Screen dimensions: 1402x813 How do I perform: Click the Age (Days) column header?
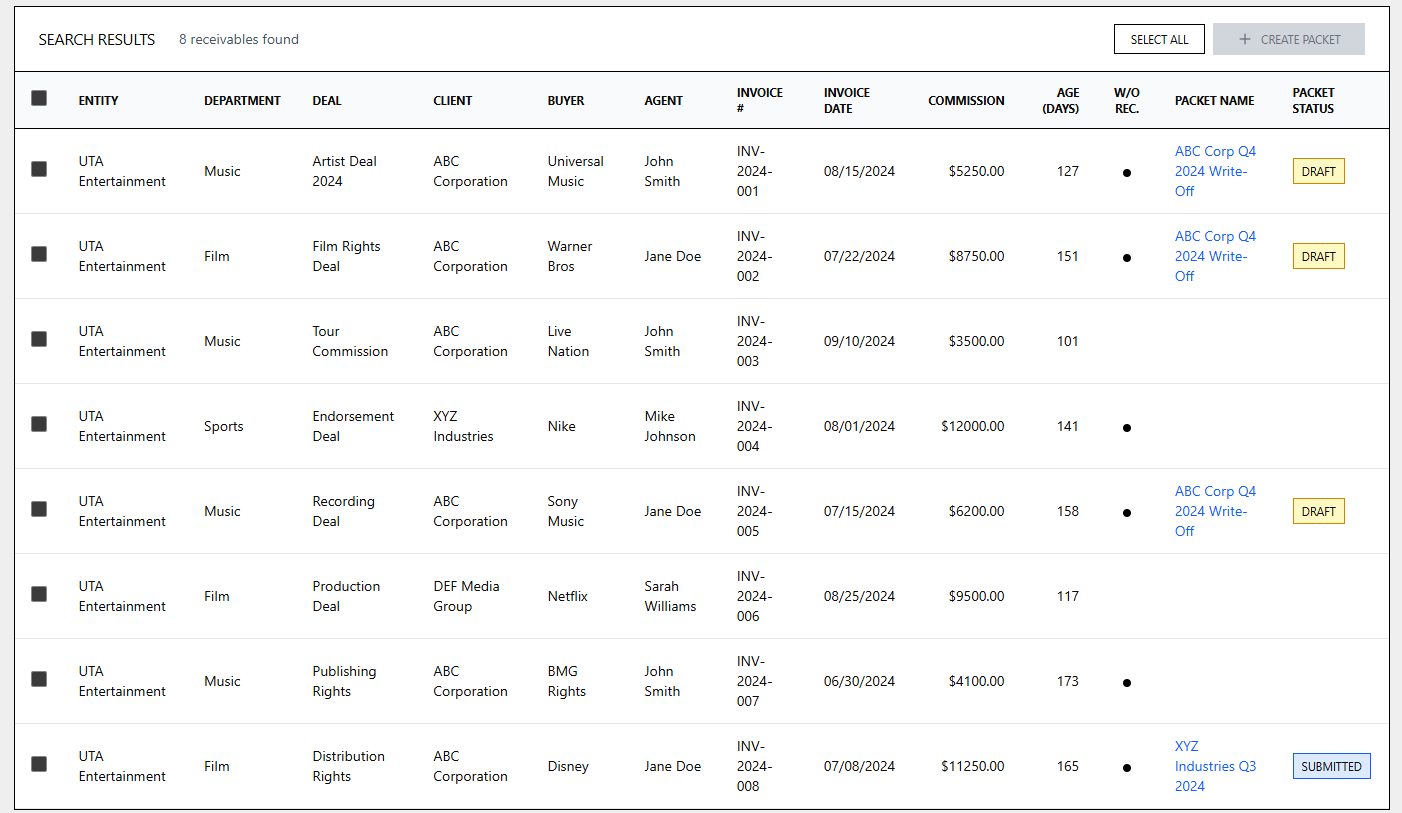coord(1060,100)
